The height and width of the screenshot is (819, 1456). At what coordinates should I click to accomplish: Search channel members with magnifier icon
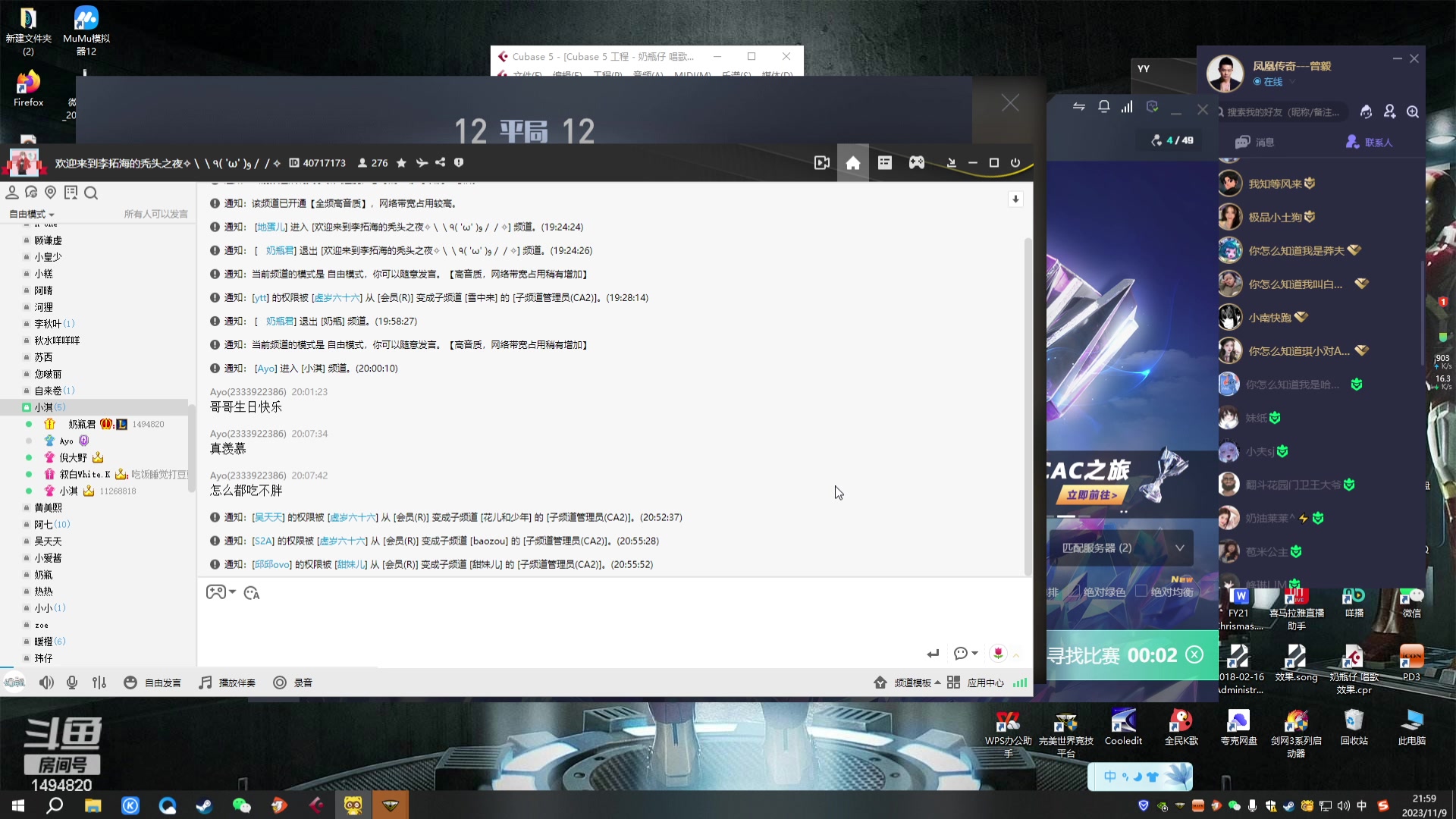91,193
